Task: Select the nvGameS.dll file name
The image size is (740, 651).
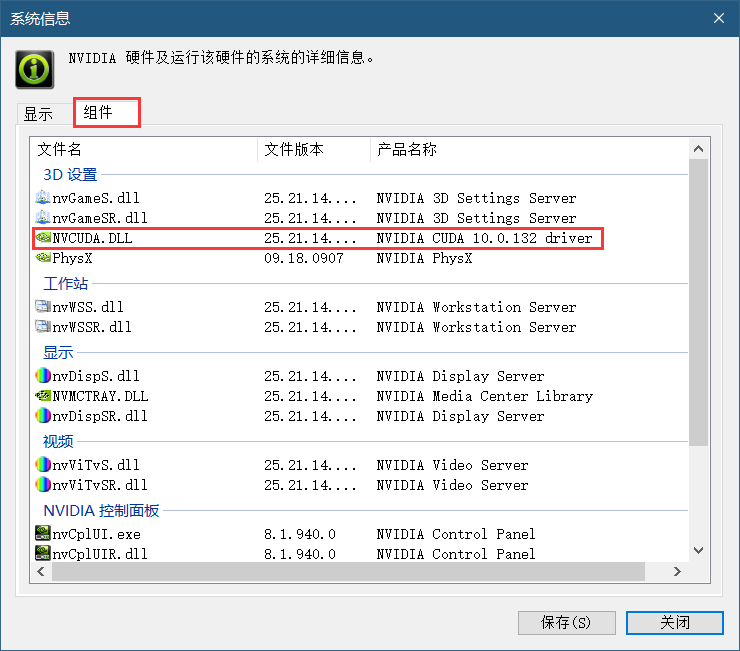Action: point(96,198)
